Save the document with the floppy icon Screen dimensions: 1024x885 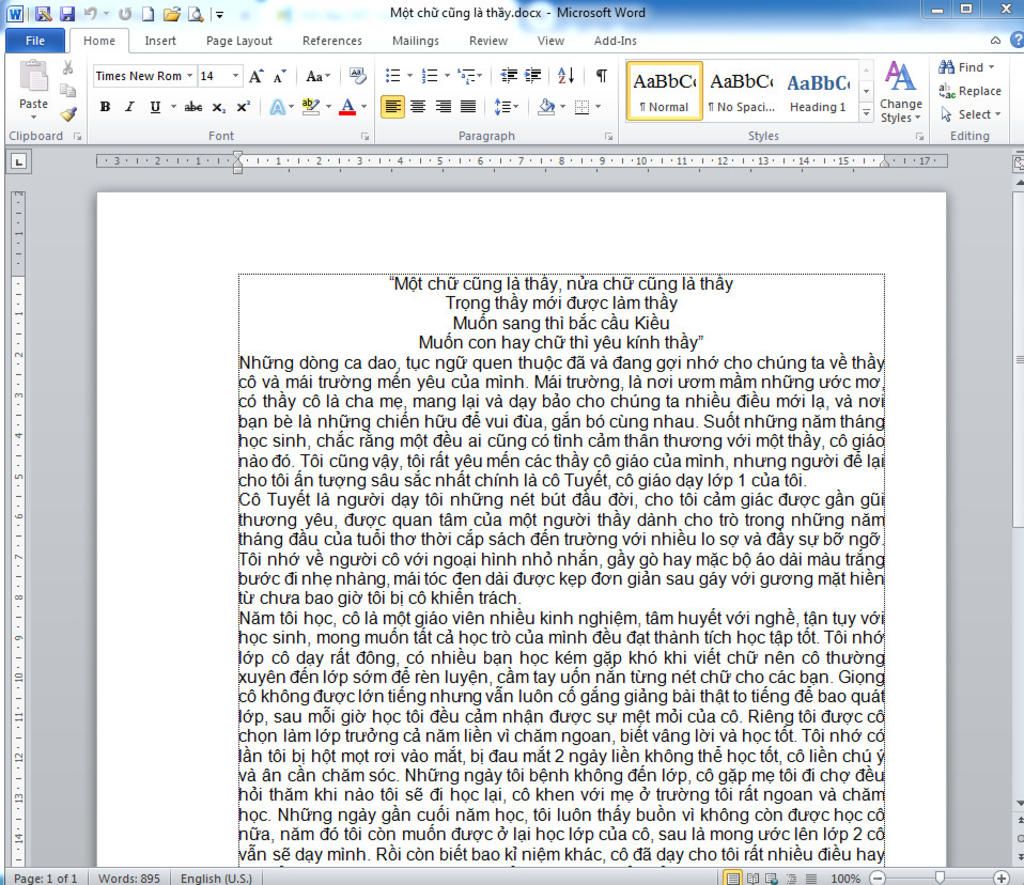click(67, 13)
